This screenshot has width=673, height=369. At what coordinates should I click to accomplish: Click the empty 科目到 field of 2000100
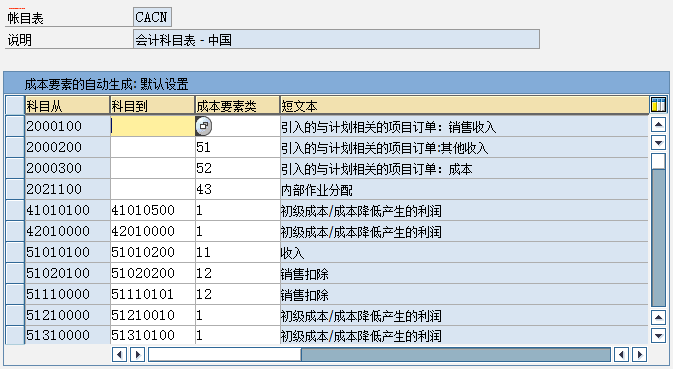coord(153,126)
